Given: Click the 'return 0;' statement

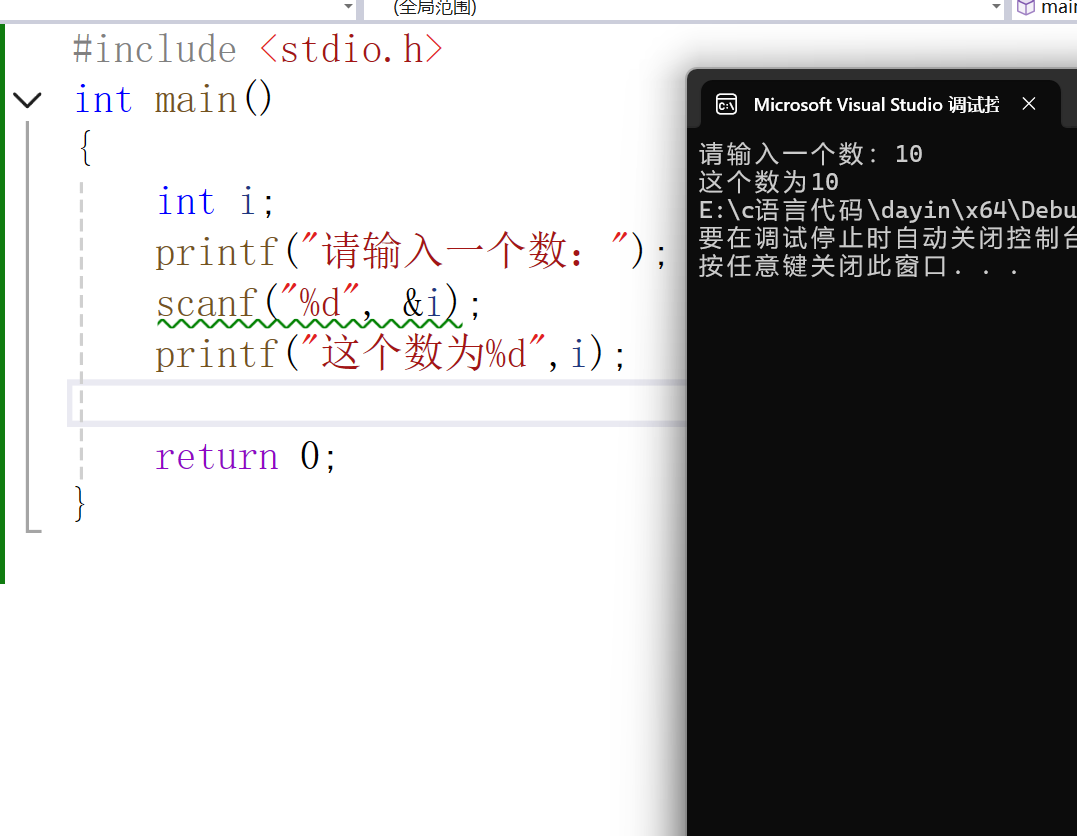Looking at the screenshot, I should click(245, 456).
